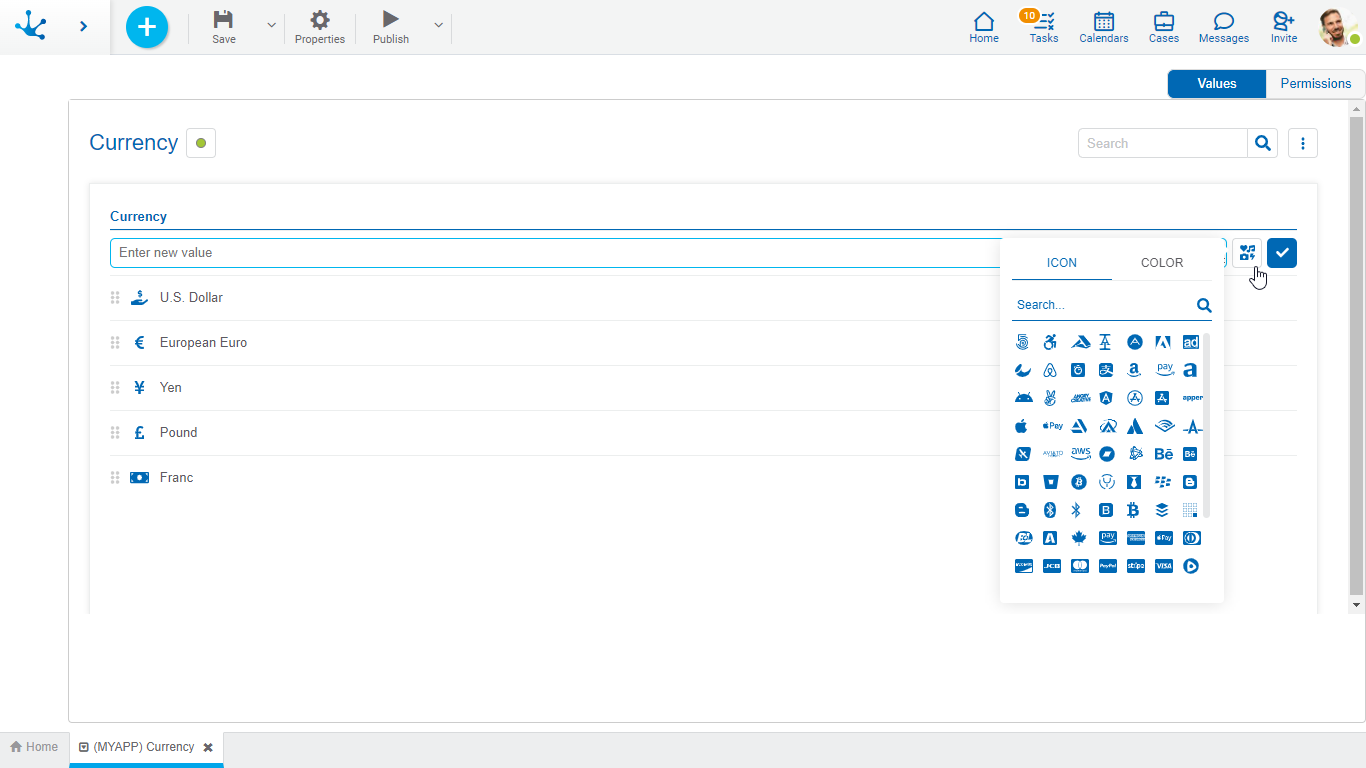The image size is (1366, 768).
Task: Expand the side menu with the chevron
Action: (83, 27)
